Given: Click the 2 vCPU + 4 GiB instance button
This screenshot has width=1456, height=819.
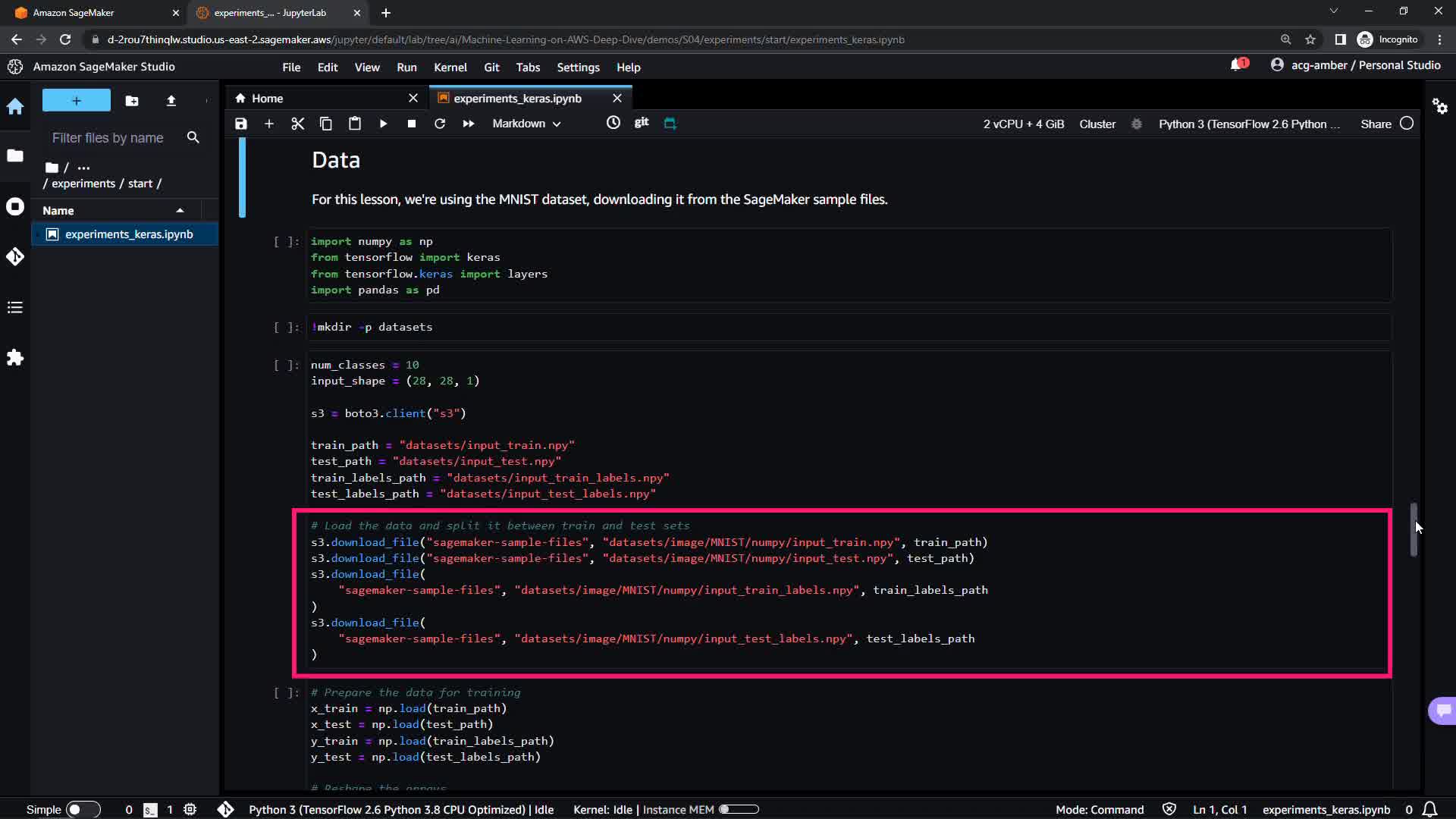Looking at the screenshot, I should (1023, 124).
